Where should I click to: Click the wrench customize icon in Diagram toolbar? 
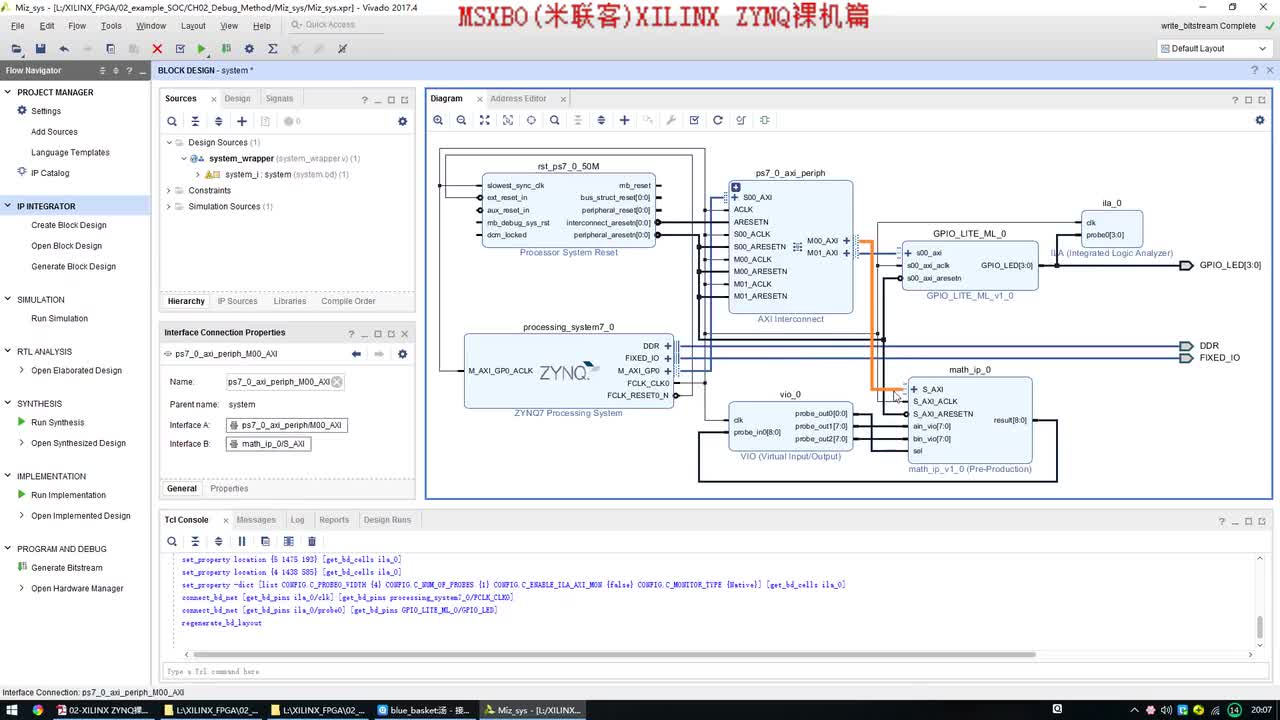pos(671,120)
